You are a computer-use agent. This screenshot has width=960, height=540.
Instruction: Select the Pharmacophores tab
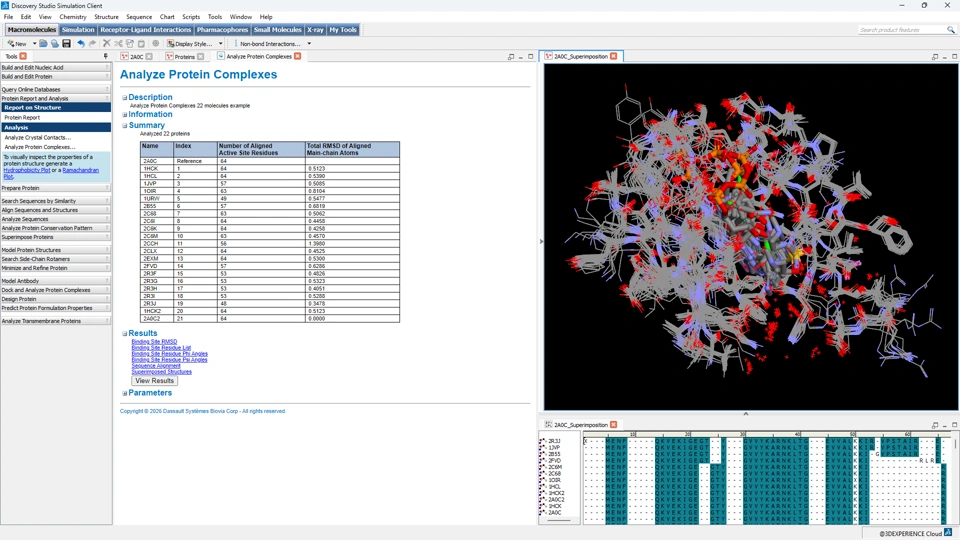222,29
